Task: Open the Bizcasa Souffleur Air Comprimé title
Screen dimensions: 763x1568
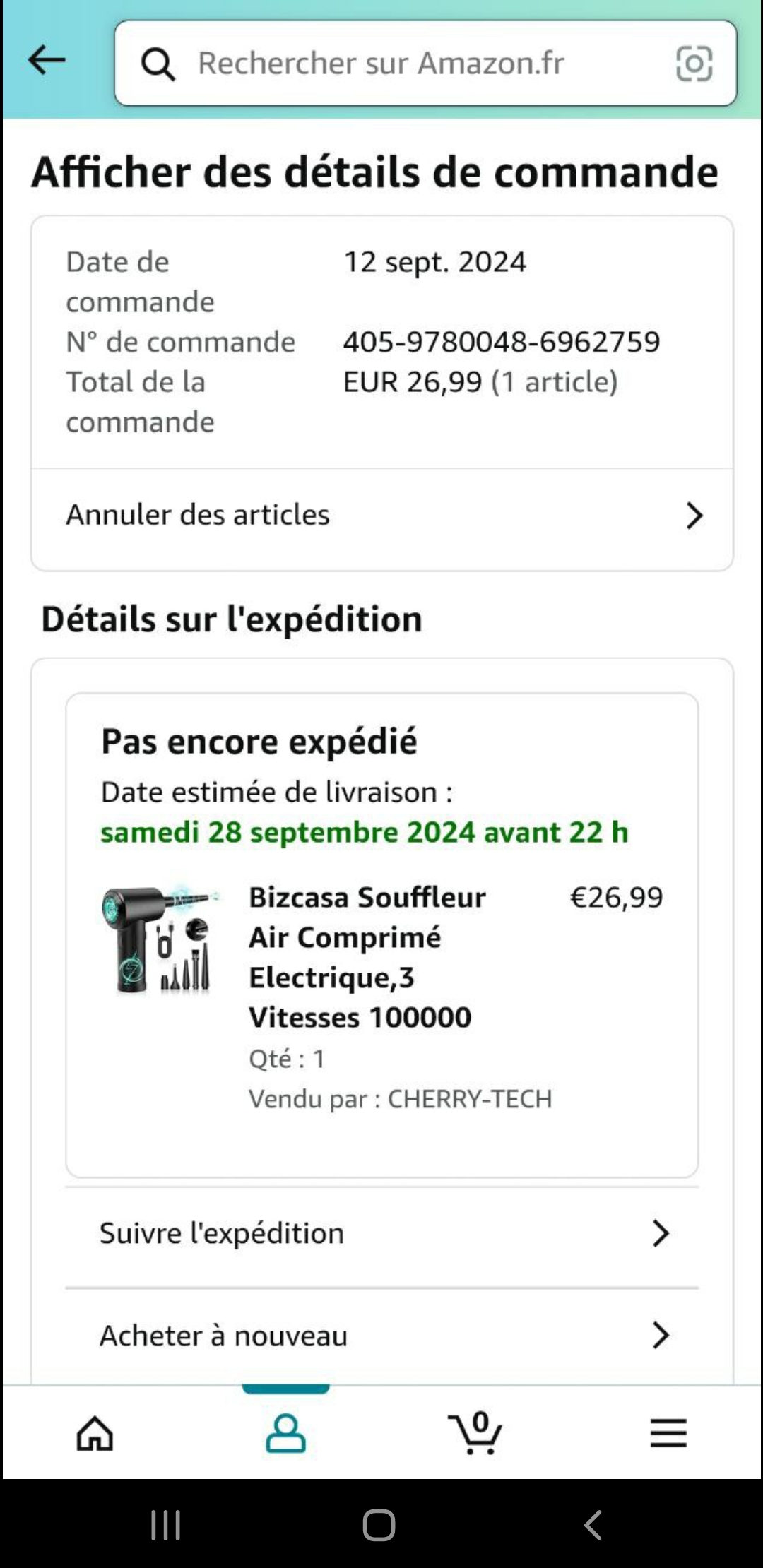Action: pyautogui.click(x=367, y=957)
